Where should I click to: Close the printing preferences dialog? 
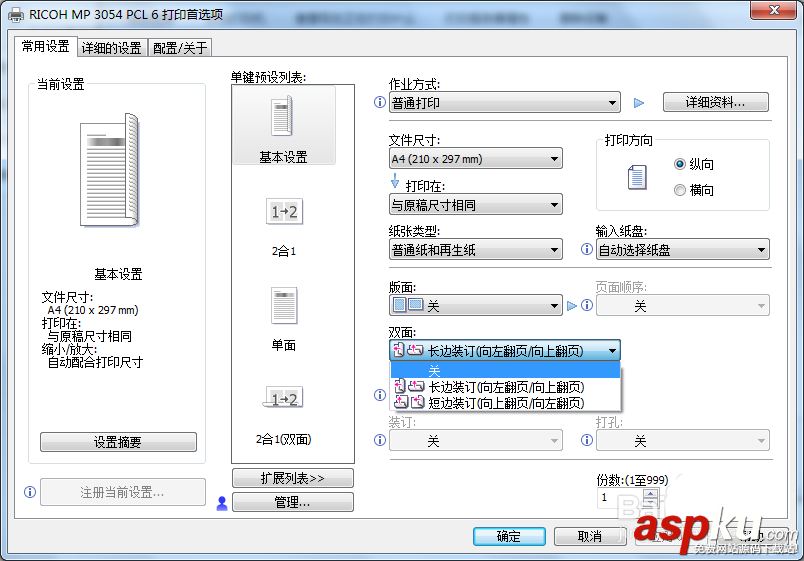774,10
